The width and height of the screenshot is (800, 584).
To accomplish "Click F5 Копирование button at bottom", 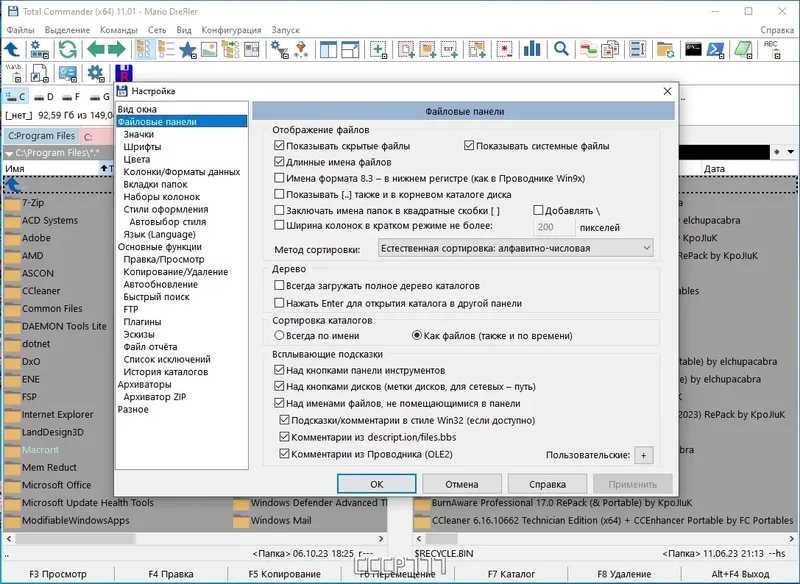I will (285, 574).
